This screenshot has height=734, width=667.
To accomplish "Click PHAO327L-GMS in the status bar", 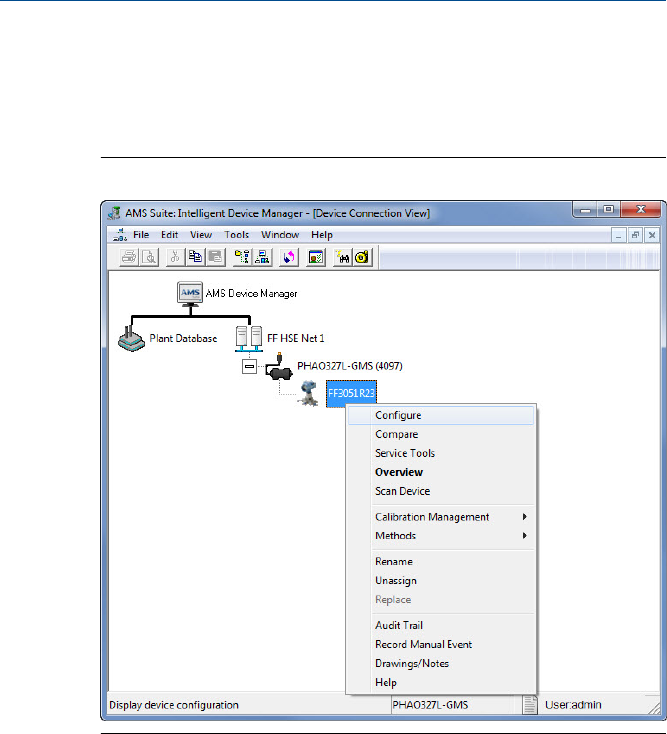I will pyautogui.click(x=430, y=705).
